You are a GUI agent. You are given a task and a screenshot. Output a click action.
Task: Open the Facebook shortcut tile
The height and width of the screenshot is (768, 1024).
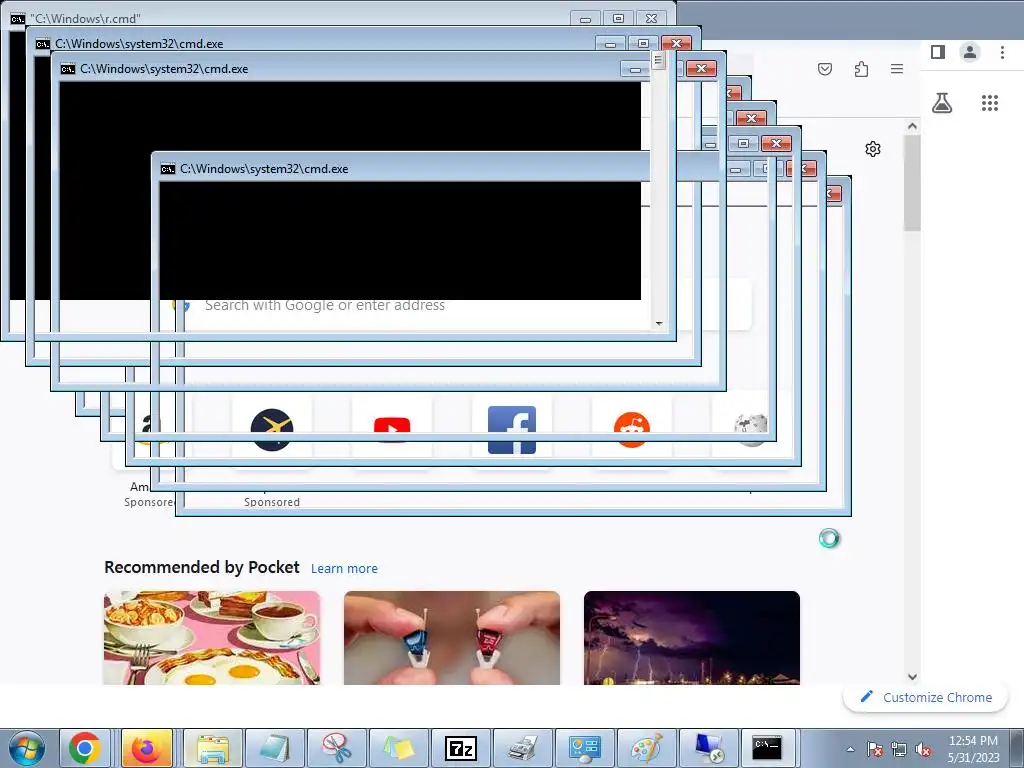click(512, 429)
